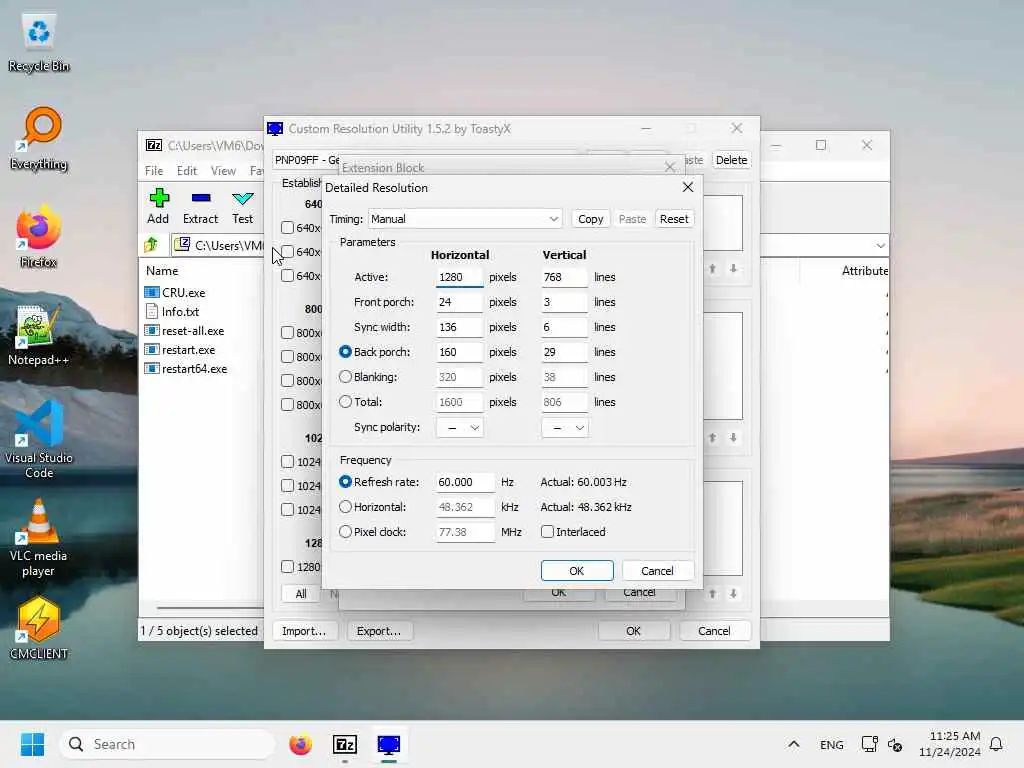Select the Refresh rate radio button
Screen dimensions: 1024x768
click(345, 482)
